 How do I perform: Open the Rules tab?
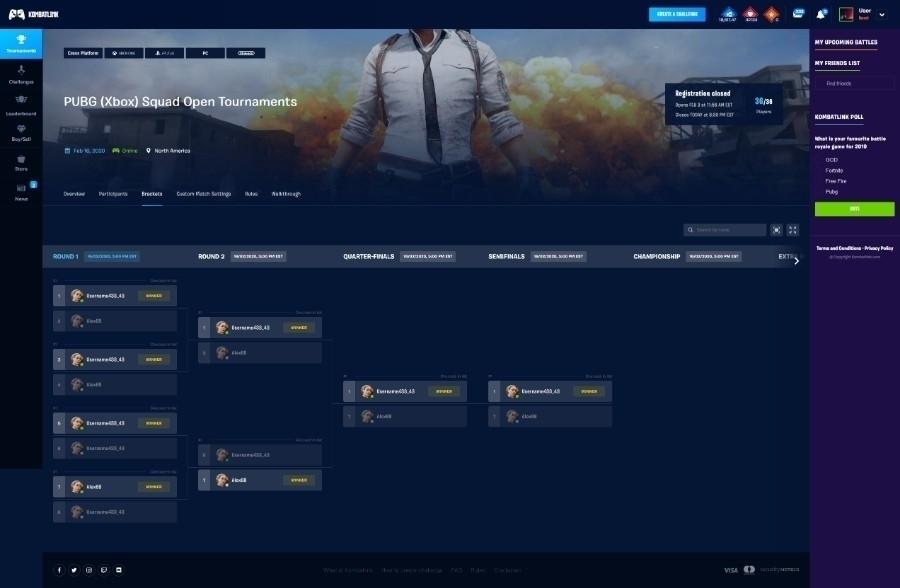tap(251, 194)
